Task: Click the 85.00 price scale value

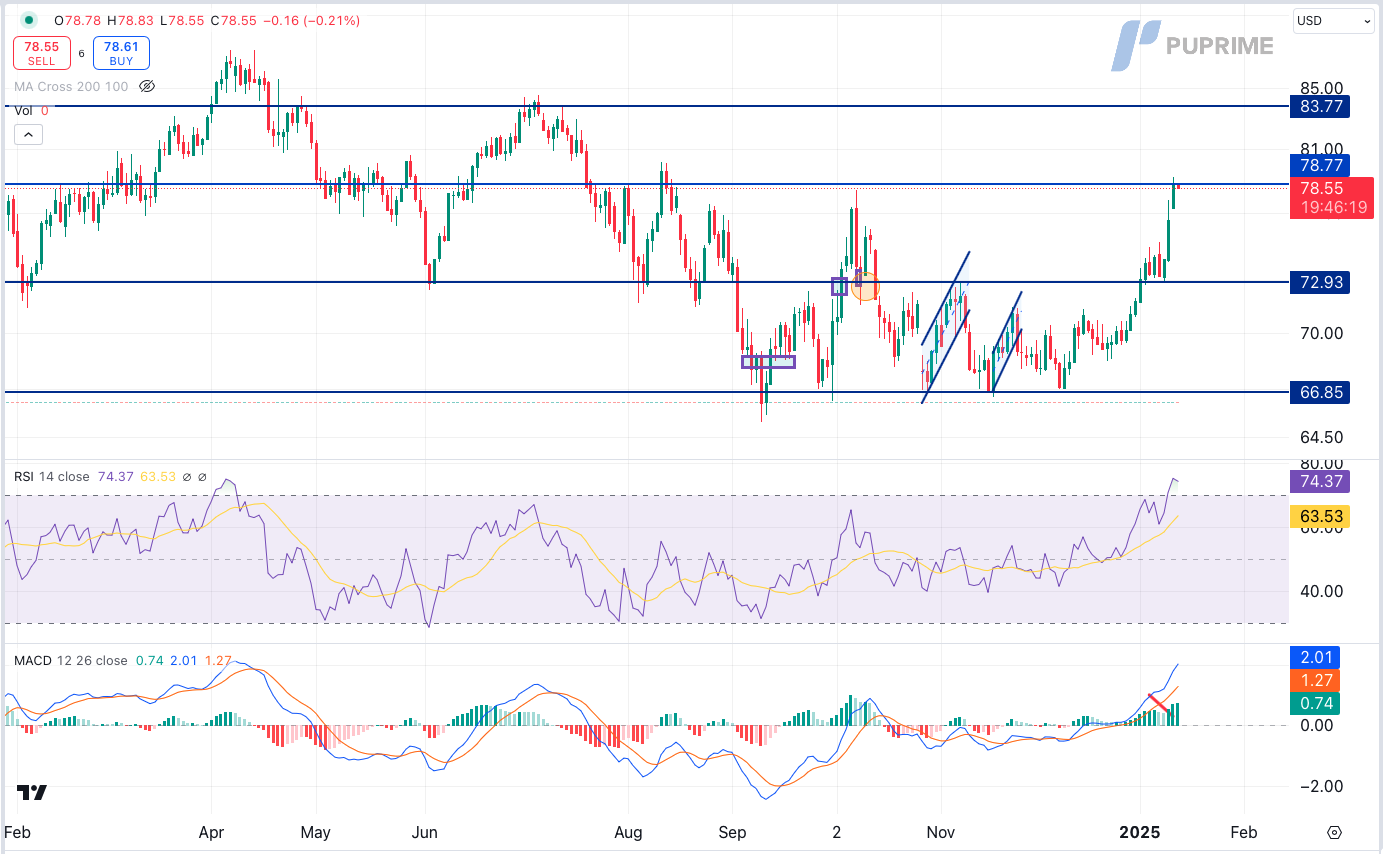Action: click(x=1321, y=89)
